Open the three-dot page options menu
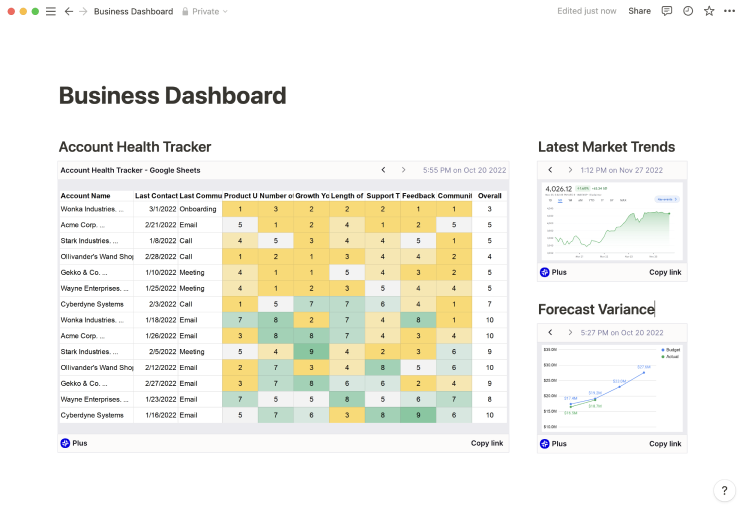Viewport: 746px width, 512px height. tap(729, 11)
